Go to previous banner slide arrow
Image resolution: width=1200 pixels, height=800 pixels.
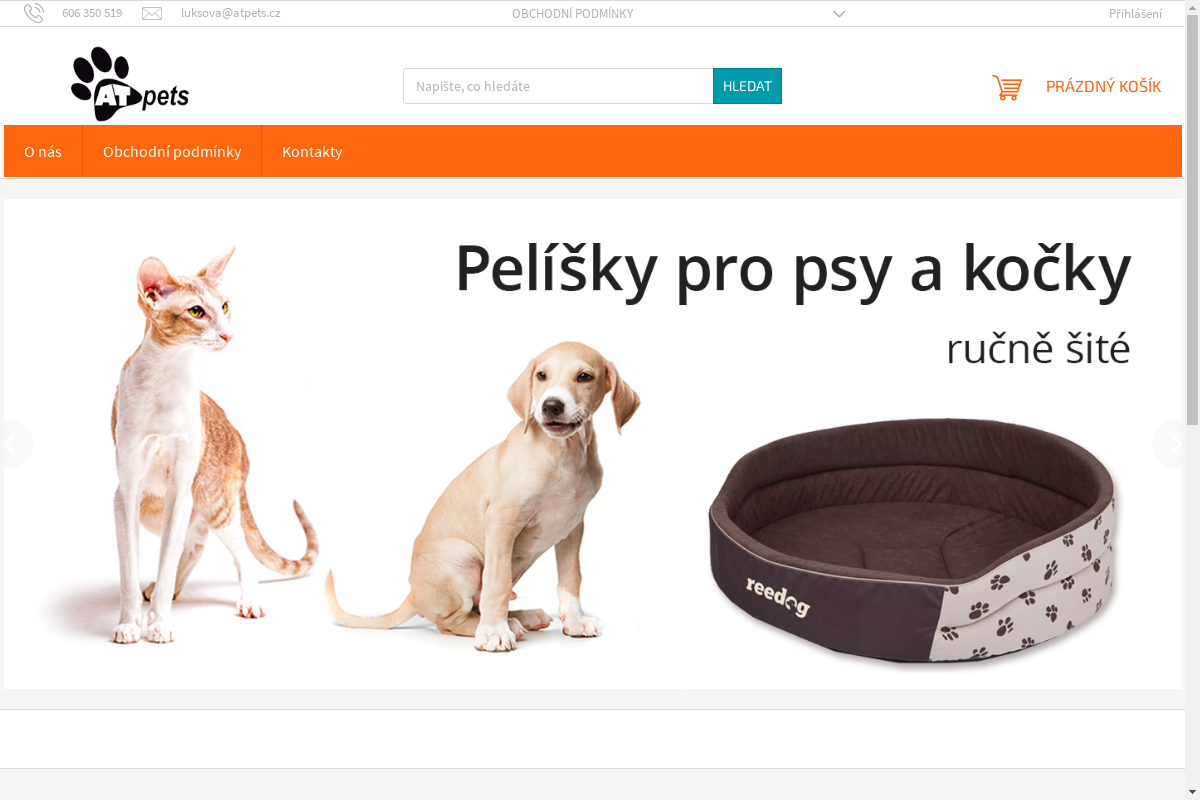click(x=11, y=444)
